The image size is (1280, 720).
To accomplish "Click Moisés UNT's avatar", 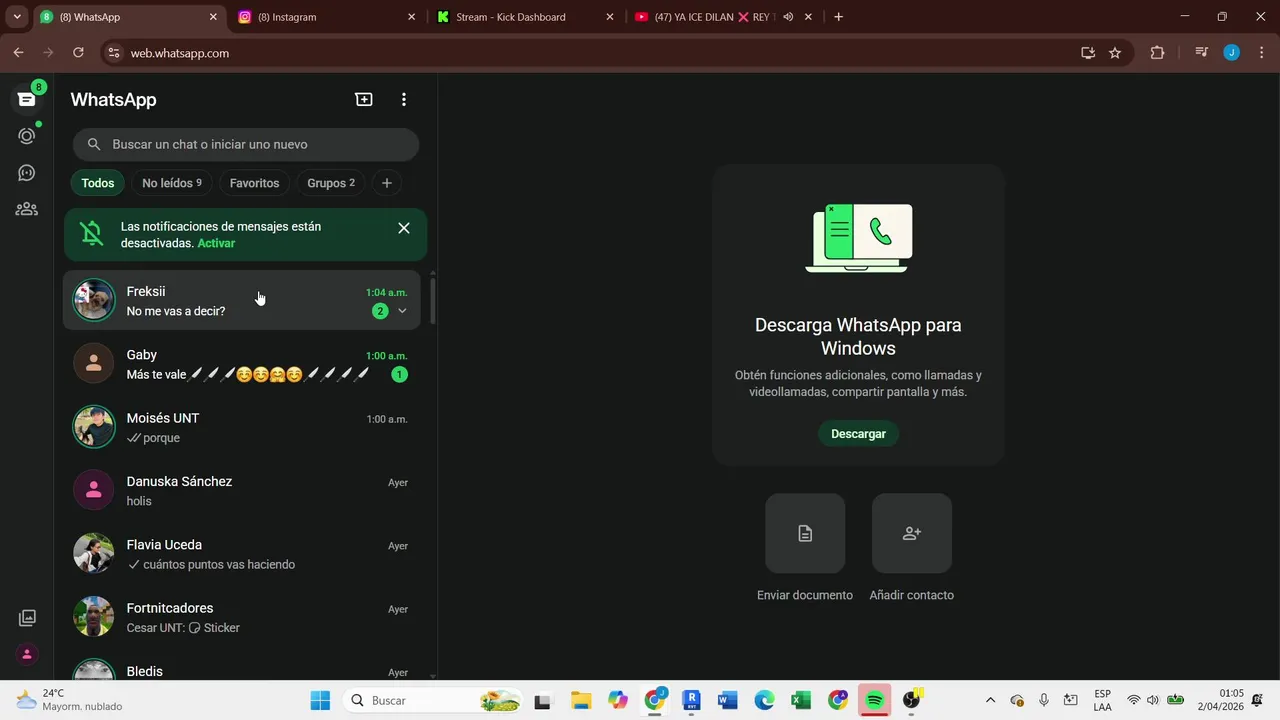I will click(x=94, y=427).
